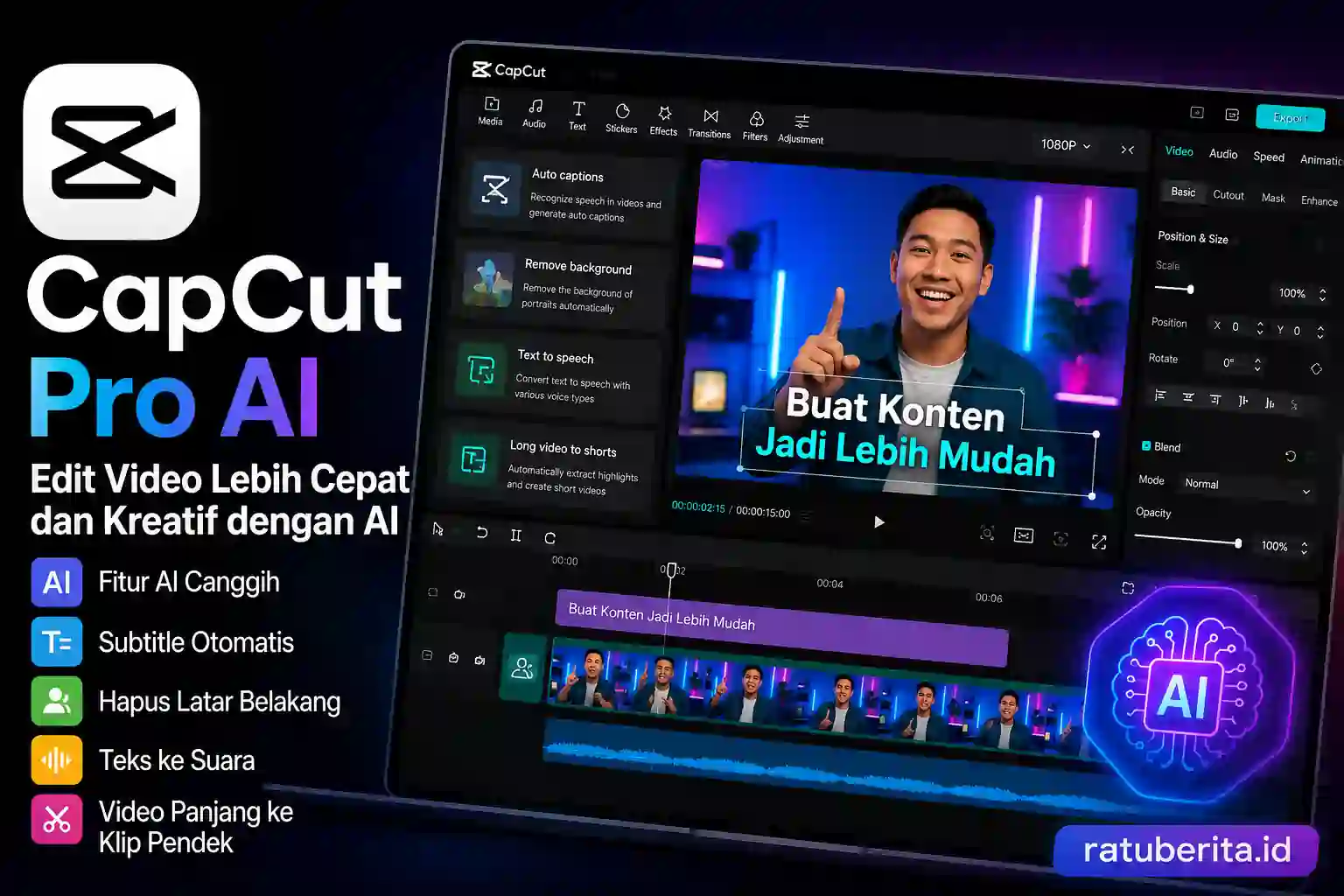Select the Mask sub-tab
This screenshot has height=896, width=1344.
(x=1273, y=198)
